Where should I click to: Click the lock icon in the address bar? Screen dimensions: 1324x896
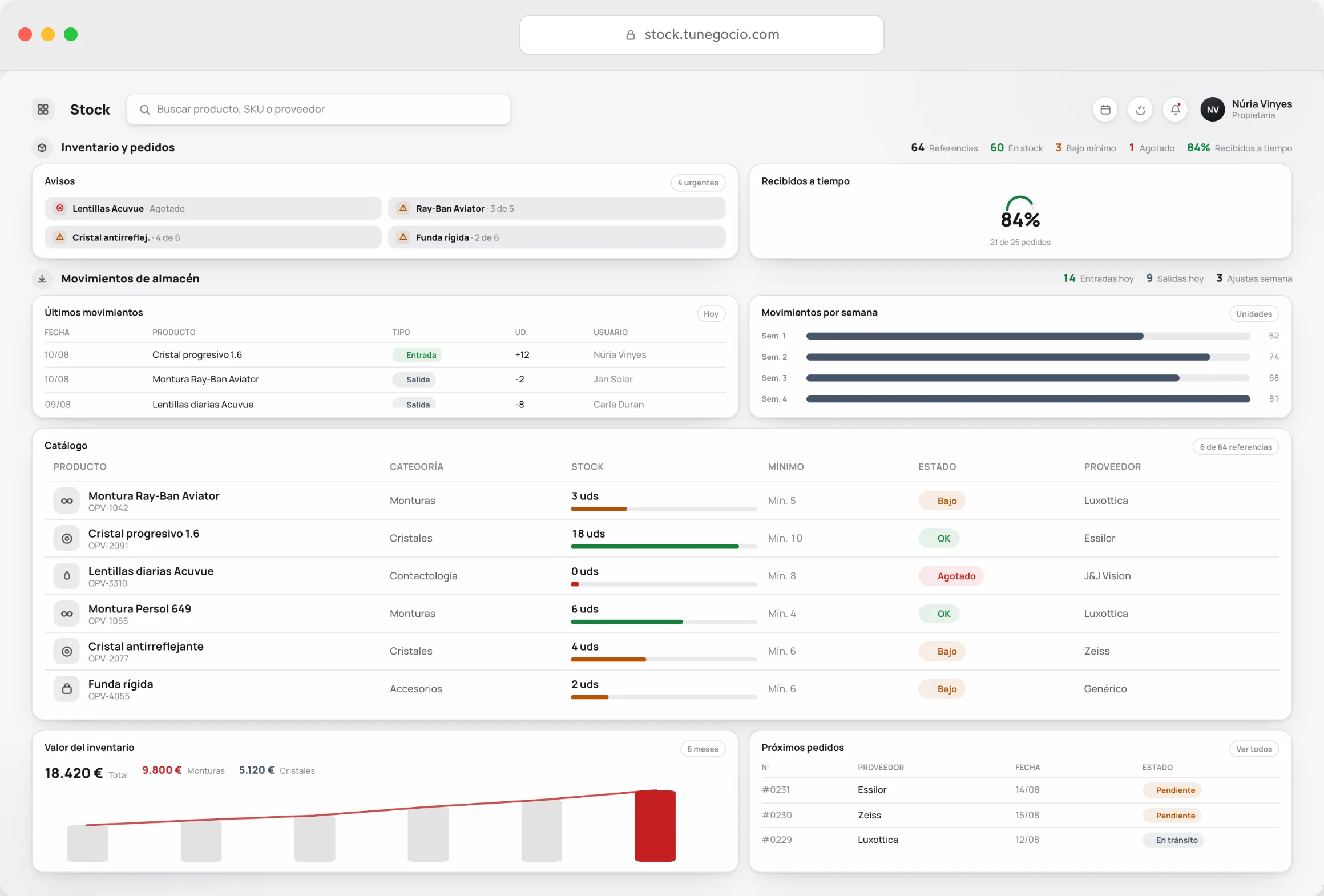click(x=631, y=35)
